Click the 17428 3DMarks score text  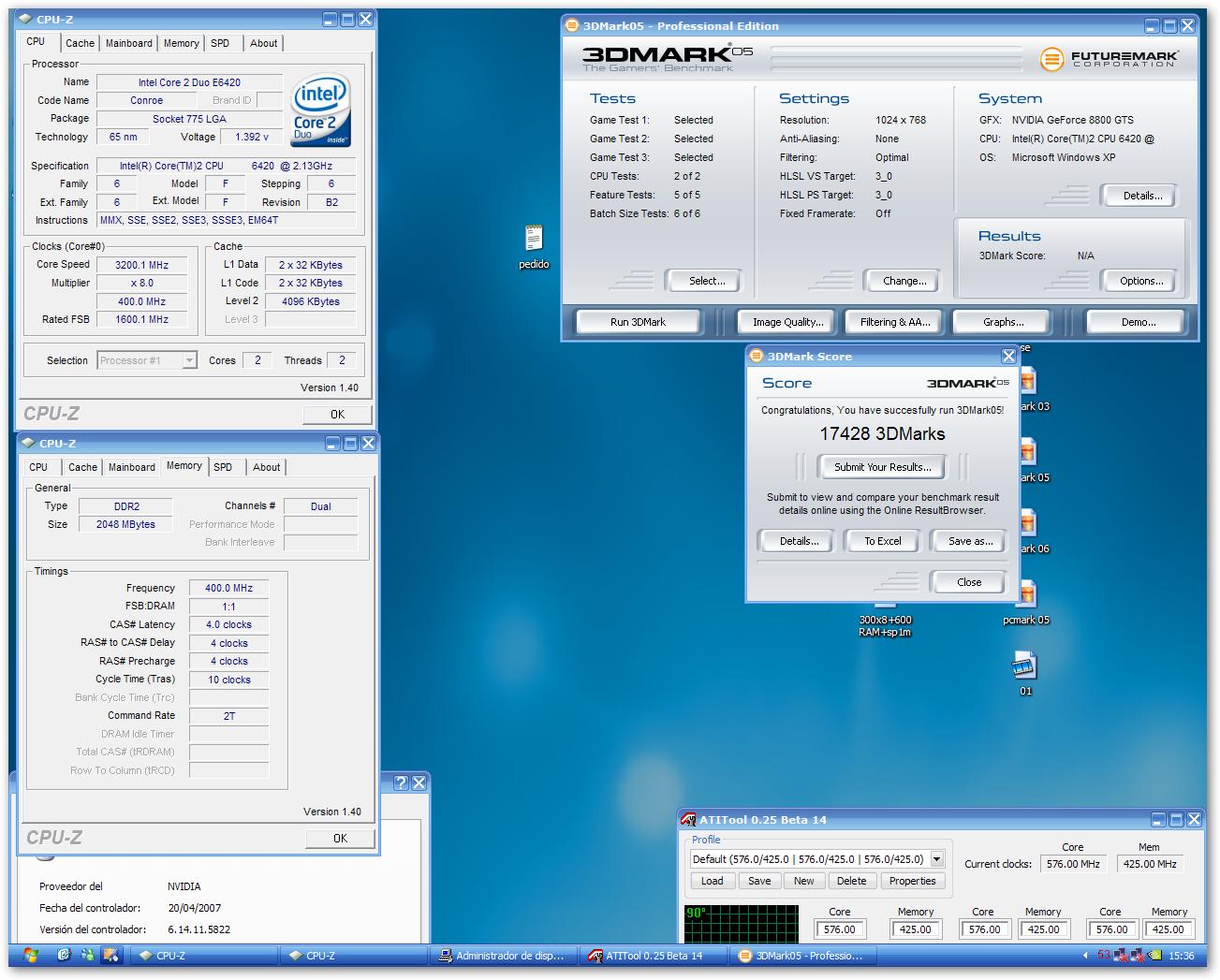pos(882,433)
